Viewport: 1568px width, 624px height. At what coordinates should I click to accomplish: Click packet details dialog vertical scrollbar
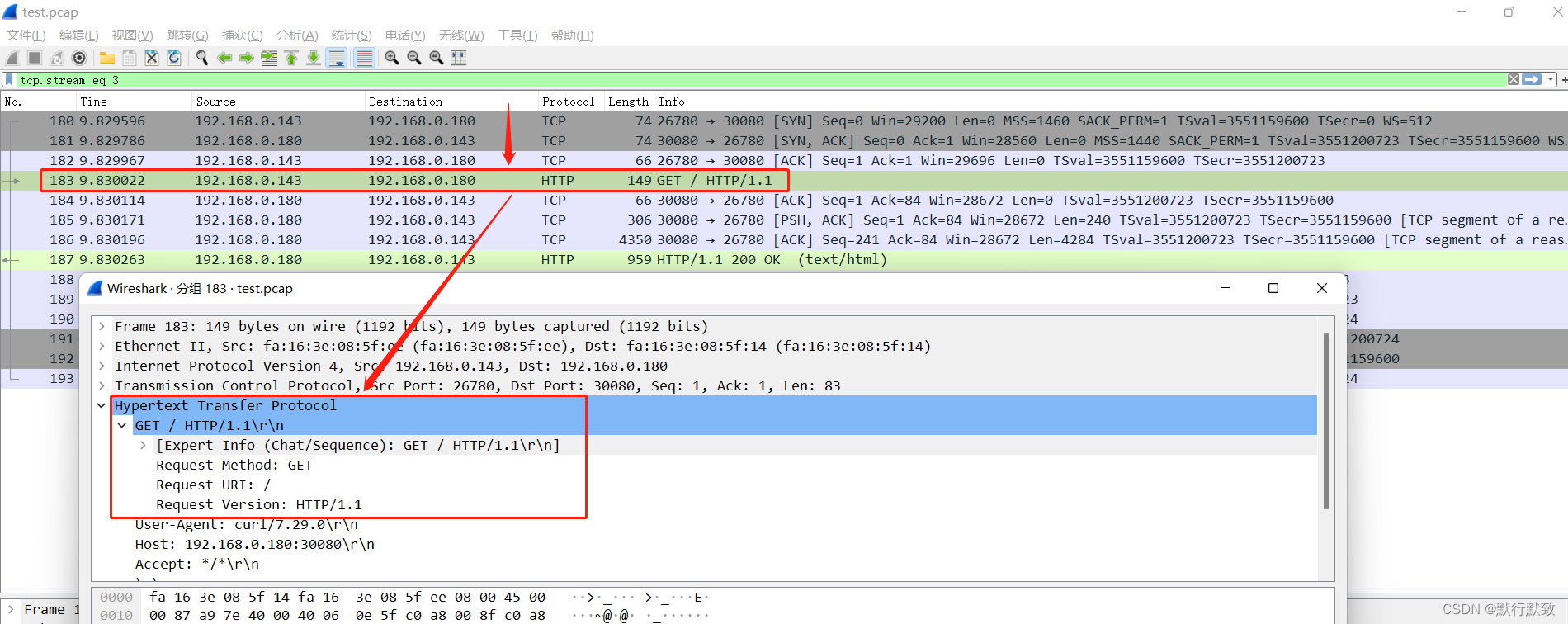click(1326, 421)
